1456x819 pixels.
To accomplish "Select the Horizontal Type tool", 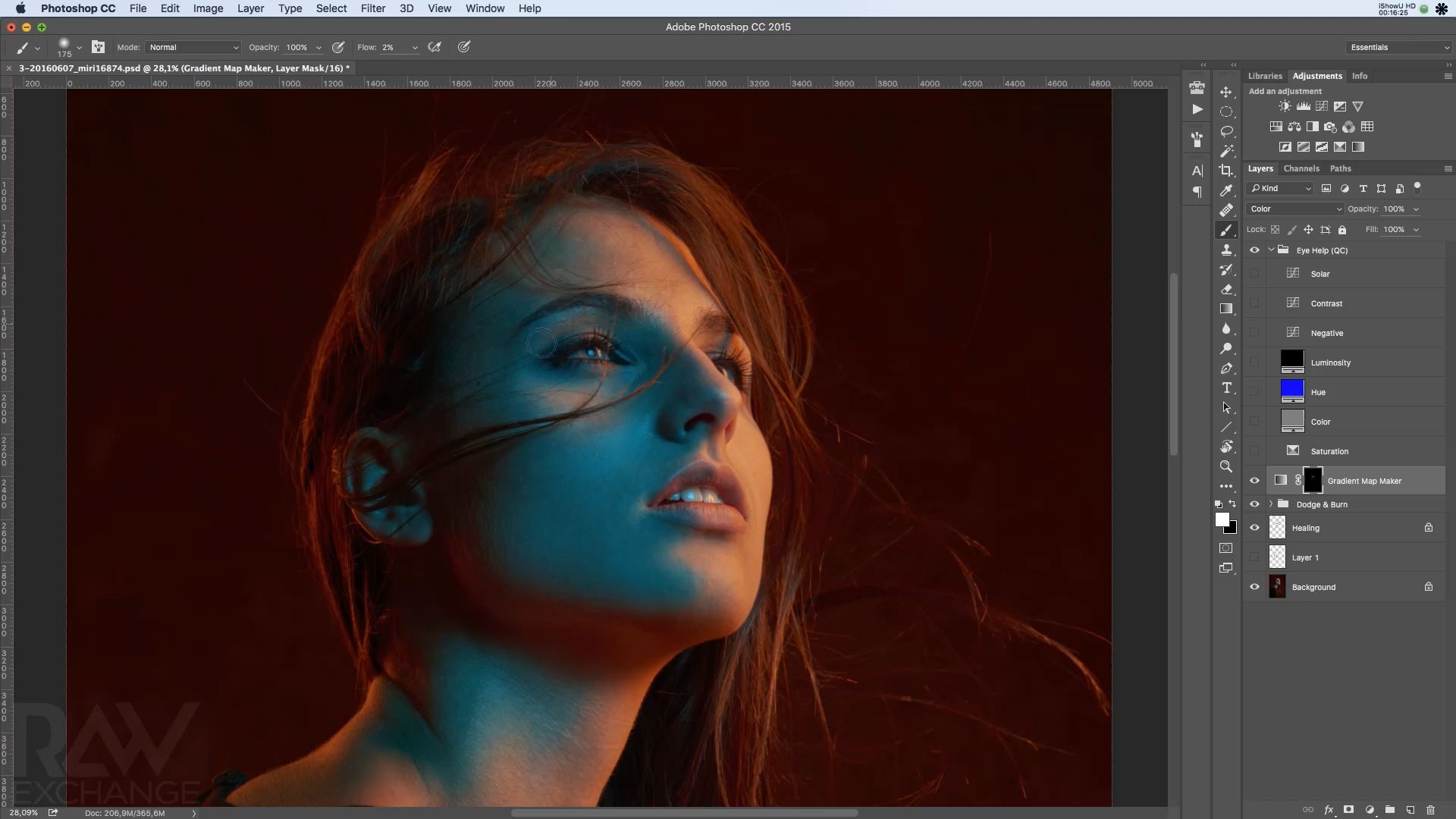I will coord(1226,388).
